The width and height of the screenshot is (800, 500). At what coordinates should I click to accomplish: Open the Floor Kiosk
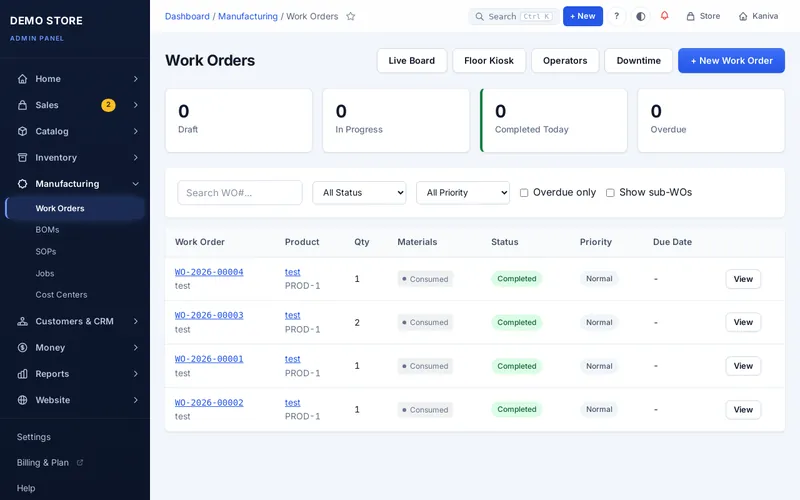click(489, 61)
